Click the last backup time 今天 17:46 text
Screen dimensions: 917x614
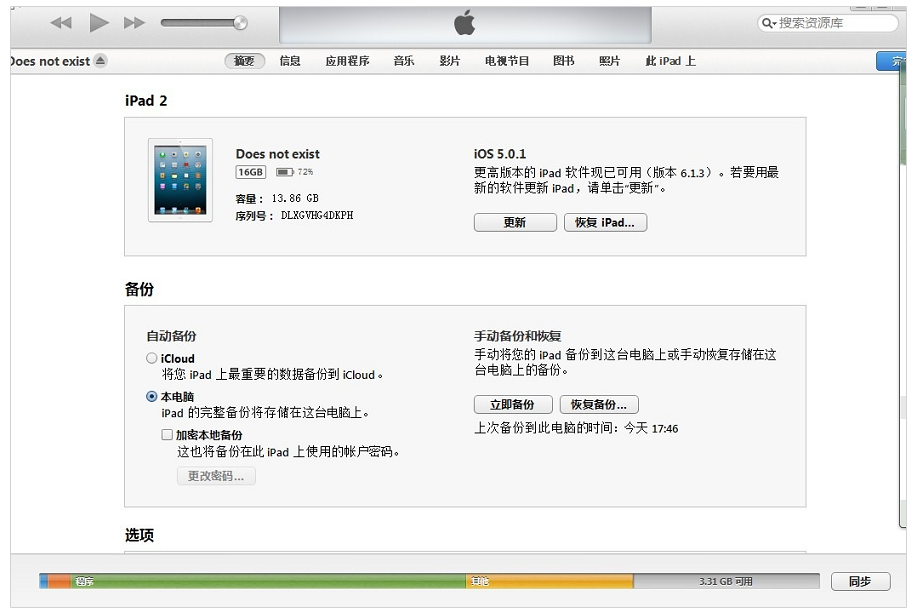click(x=651, y=429)
